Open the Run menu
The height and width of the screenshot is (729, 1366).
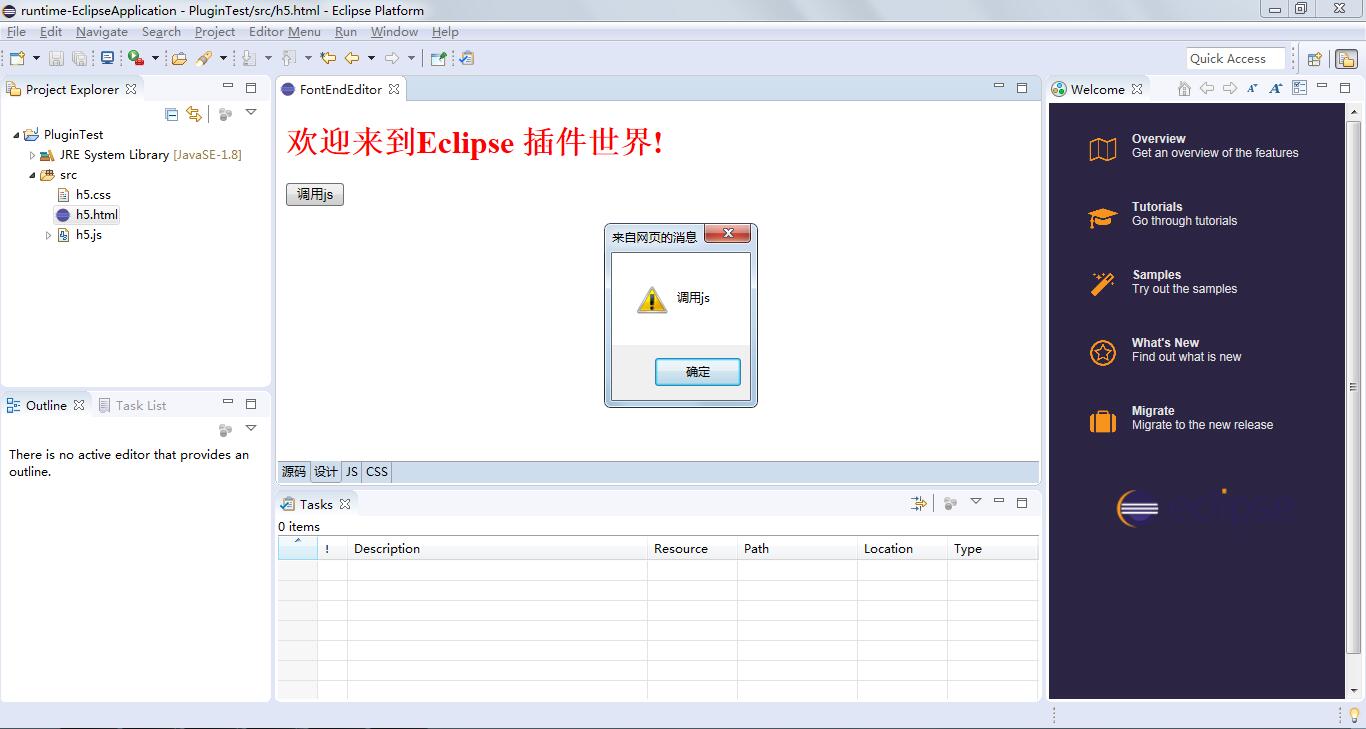[346, 31]
